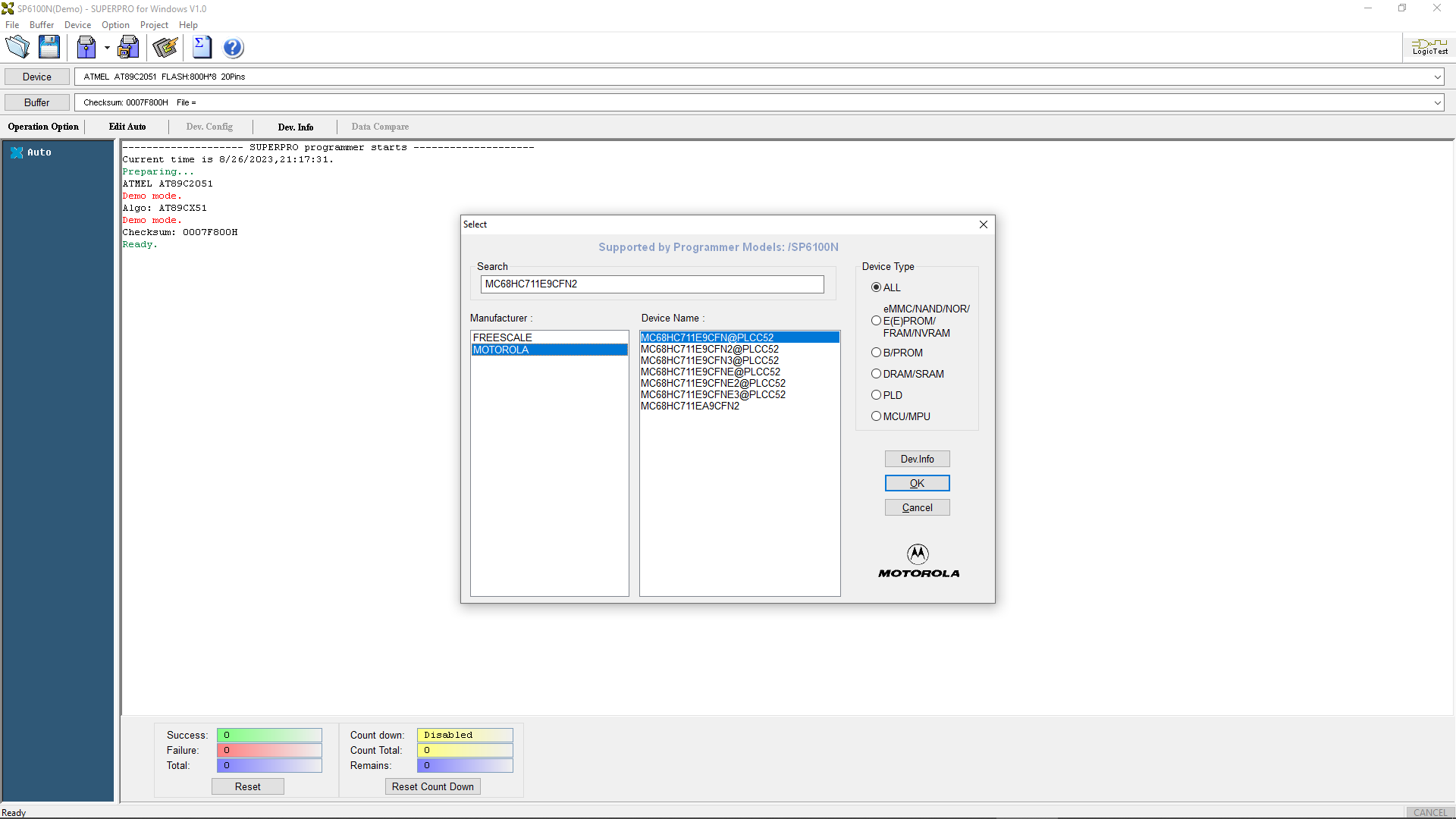Switch to the Edit Auto tab
The height and width of the screenshot is (819, 1456).
(127, 127)
